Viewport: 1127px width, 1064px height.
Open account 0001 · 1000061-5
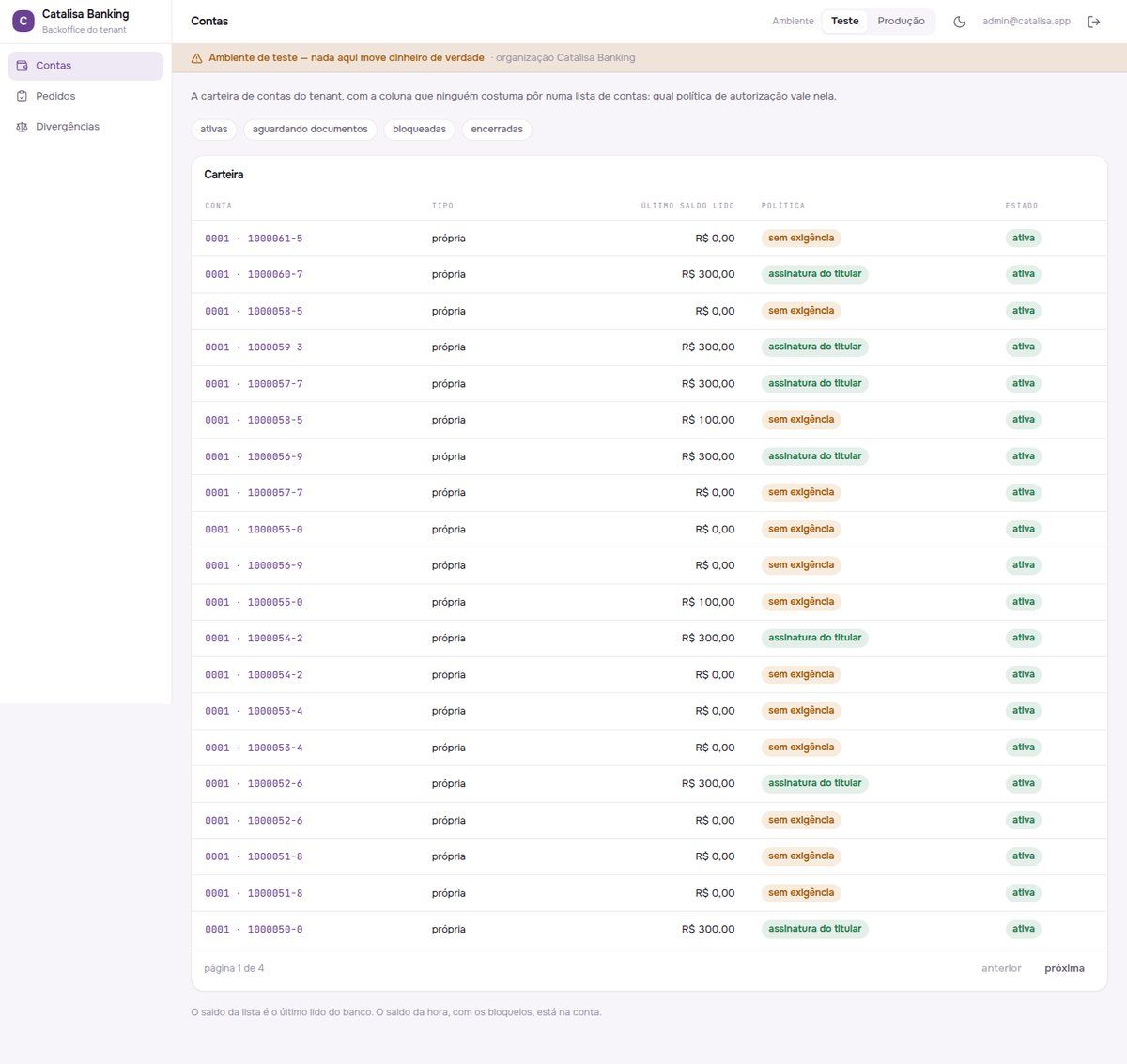pyautogui.click(x=254, y=239)
